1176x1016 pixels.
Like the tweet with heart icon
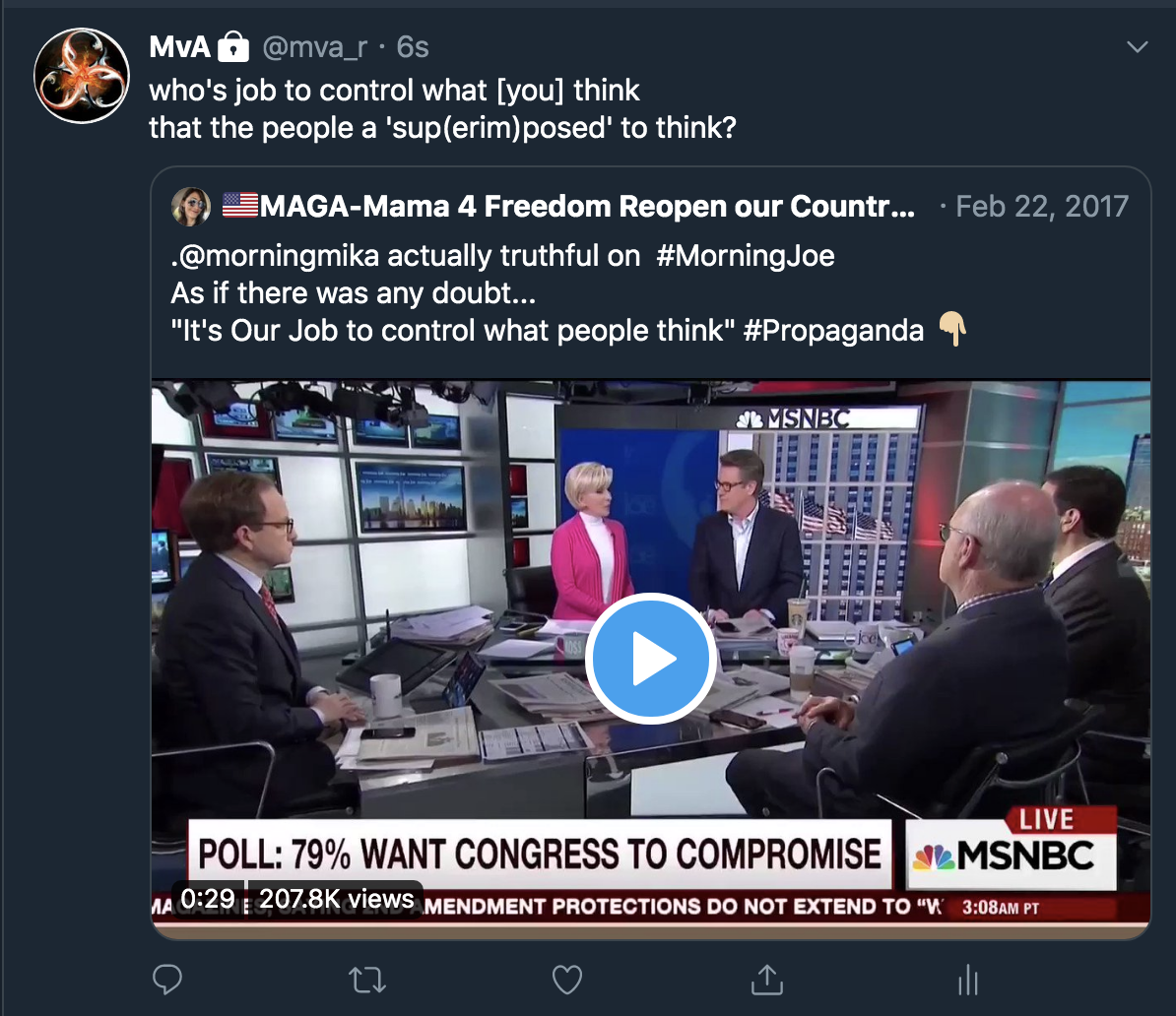point(567,980)
